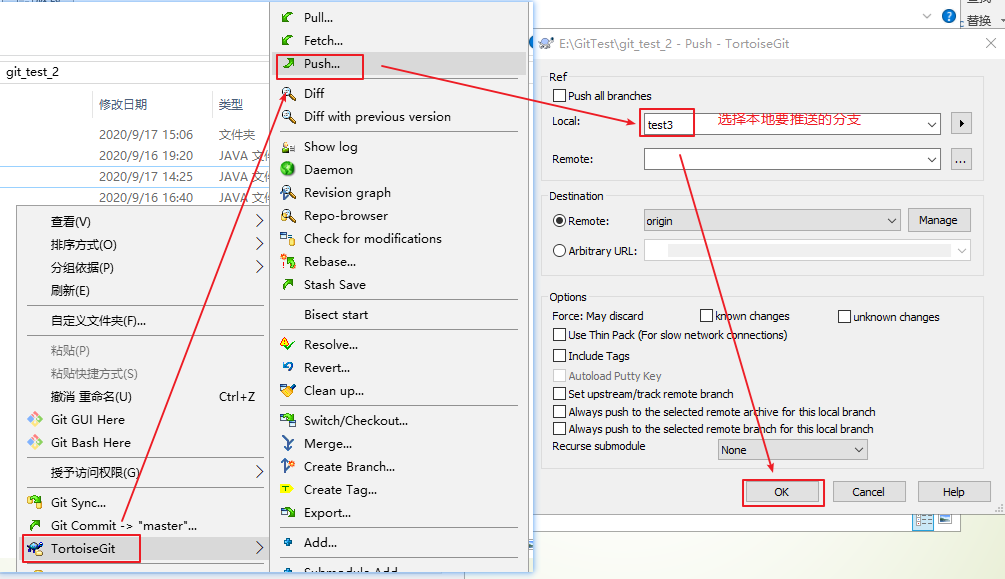This screenshot has width=1005, height=579.
Task: Click the Clean up broom icon
Action: click(x=288, y=390)
